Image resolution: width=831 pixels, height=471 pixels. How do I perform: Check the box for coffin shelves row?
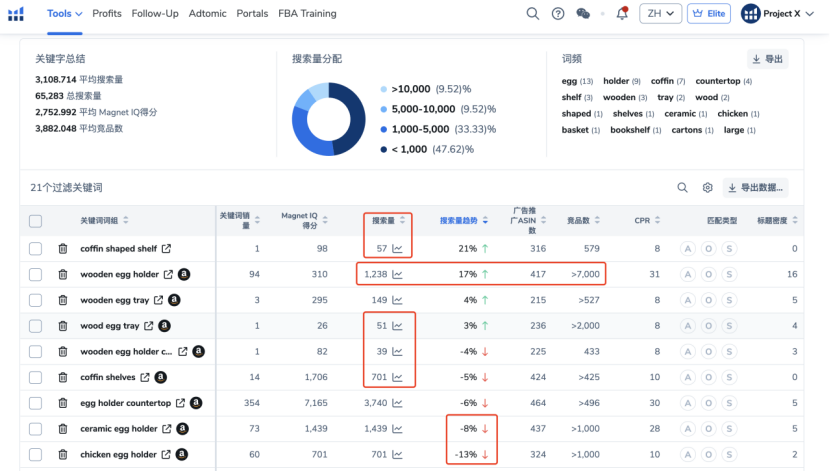pyautogui.click(x=36, y=378)
